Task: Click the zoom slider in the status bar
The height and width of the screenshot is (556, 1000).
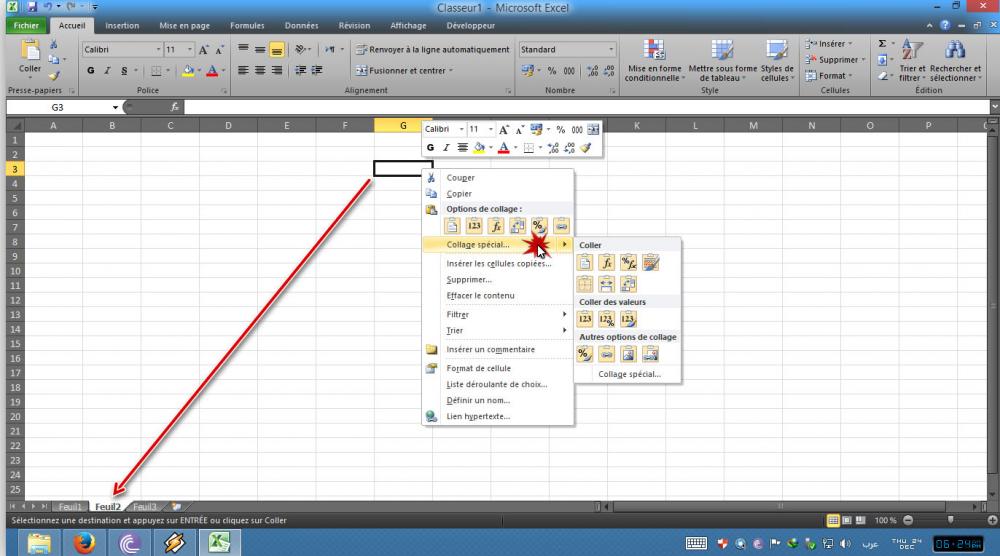Action: 950,520
